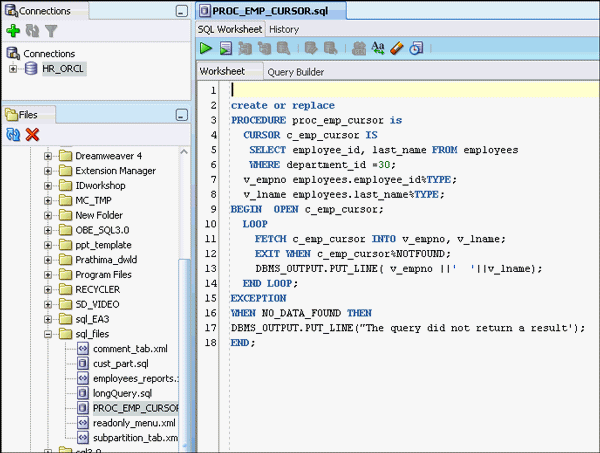Apply filter in Connections panel
The image size is (600, 453).
[50, 32]
